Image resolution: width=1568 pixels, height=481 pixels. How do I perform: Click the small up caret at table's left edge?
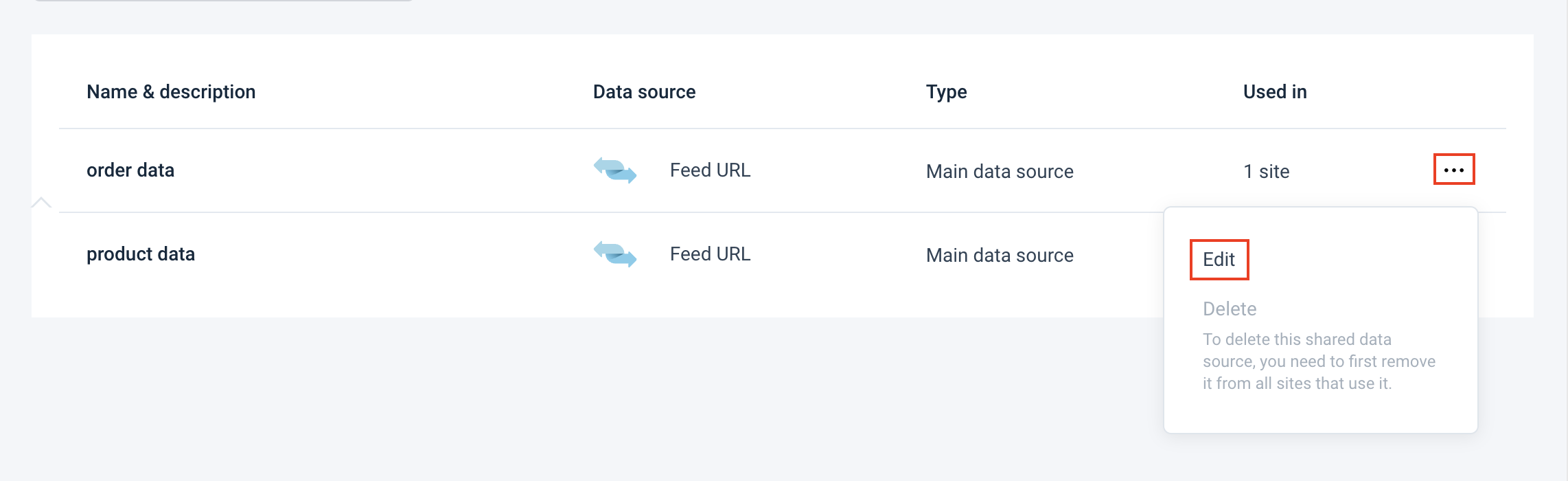click(41, 202)
